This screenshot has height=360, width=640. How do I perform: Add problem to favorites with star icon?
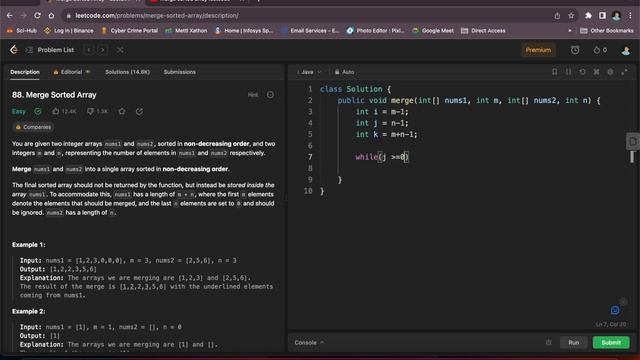pyautogui.click(x=122, y=111)
